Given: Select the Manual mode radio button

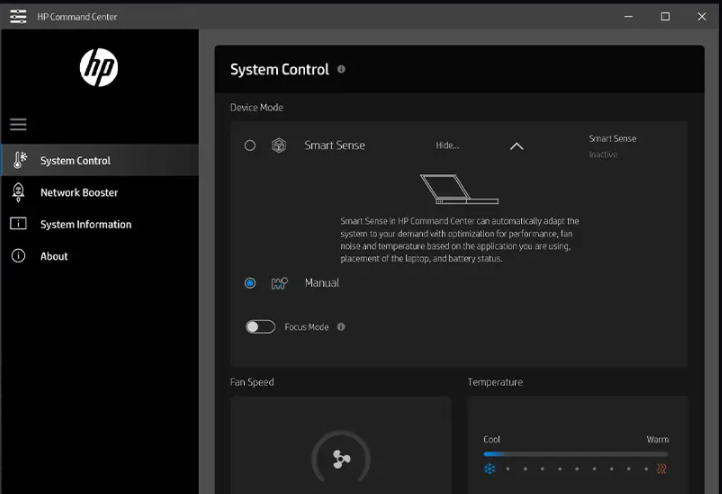Looking at the screenshot, I should coord(250,283).
